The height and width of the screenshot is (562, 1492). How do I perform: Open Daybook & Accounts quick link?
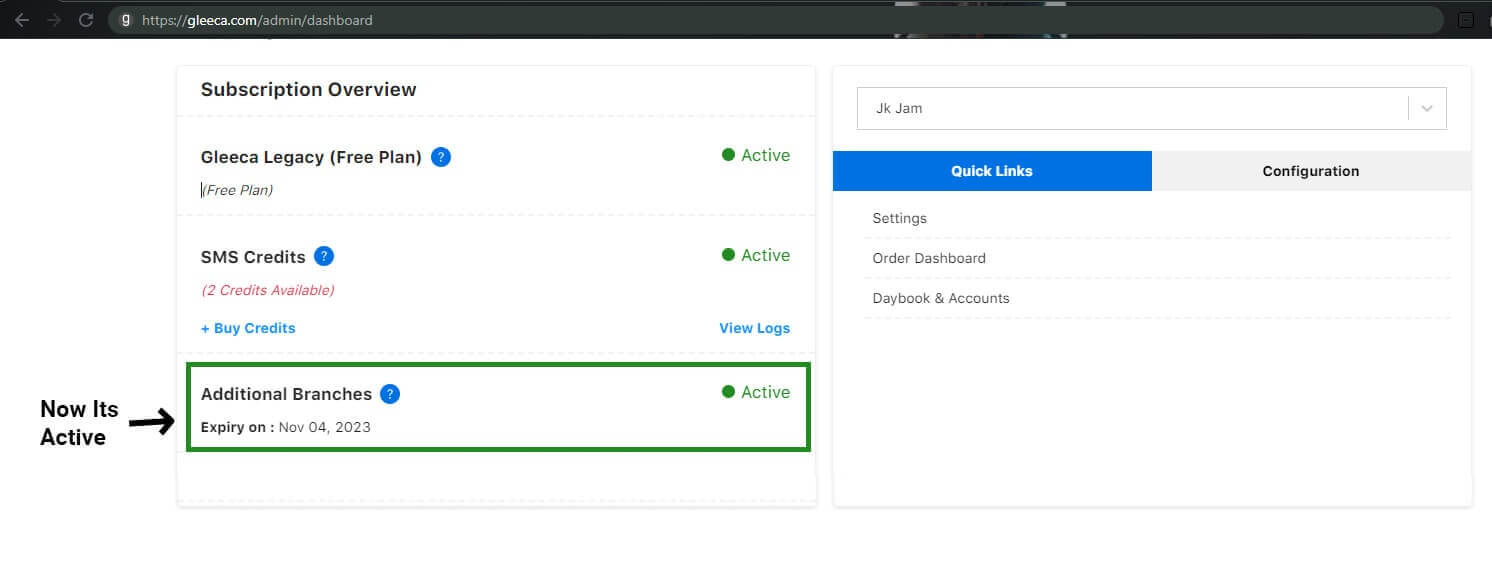[941, 298]
